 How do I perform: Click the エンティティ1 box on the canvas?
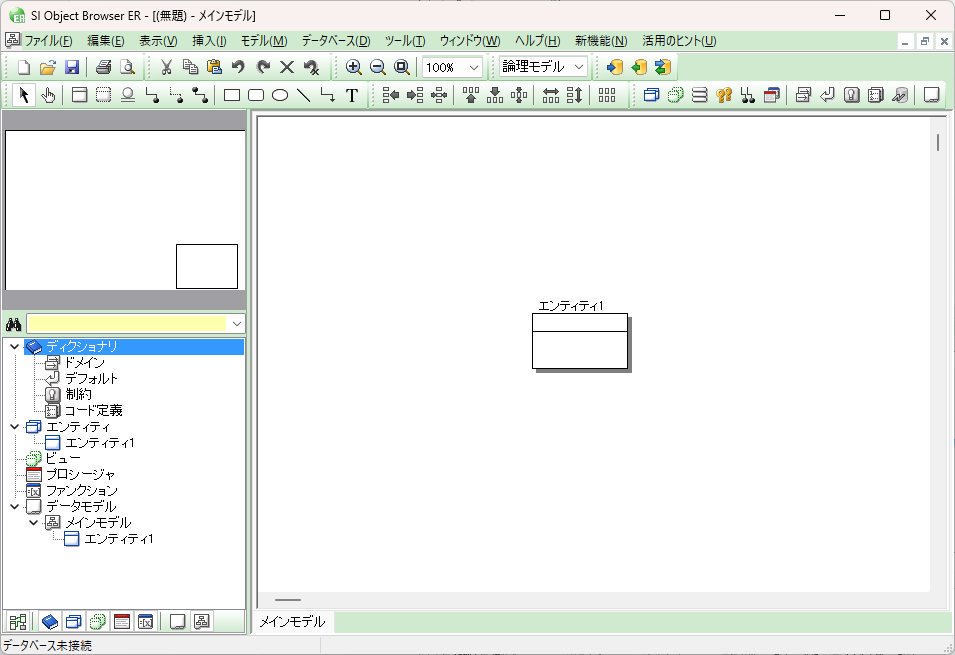pos(580,341)
